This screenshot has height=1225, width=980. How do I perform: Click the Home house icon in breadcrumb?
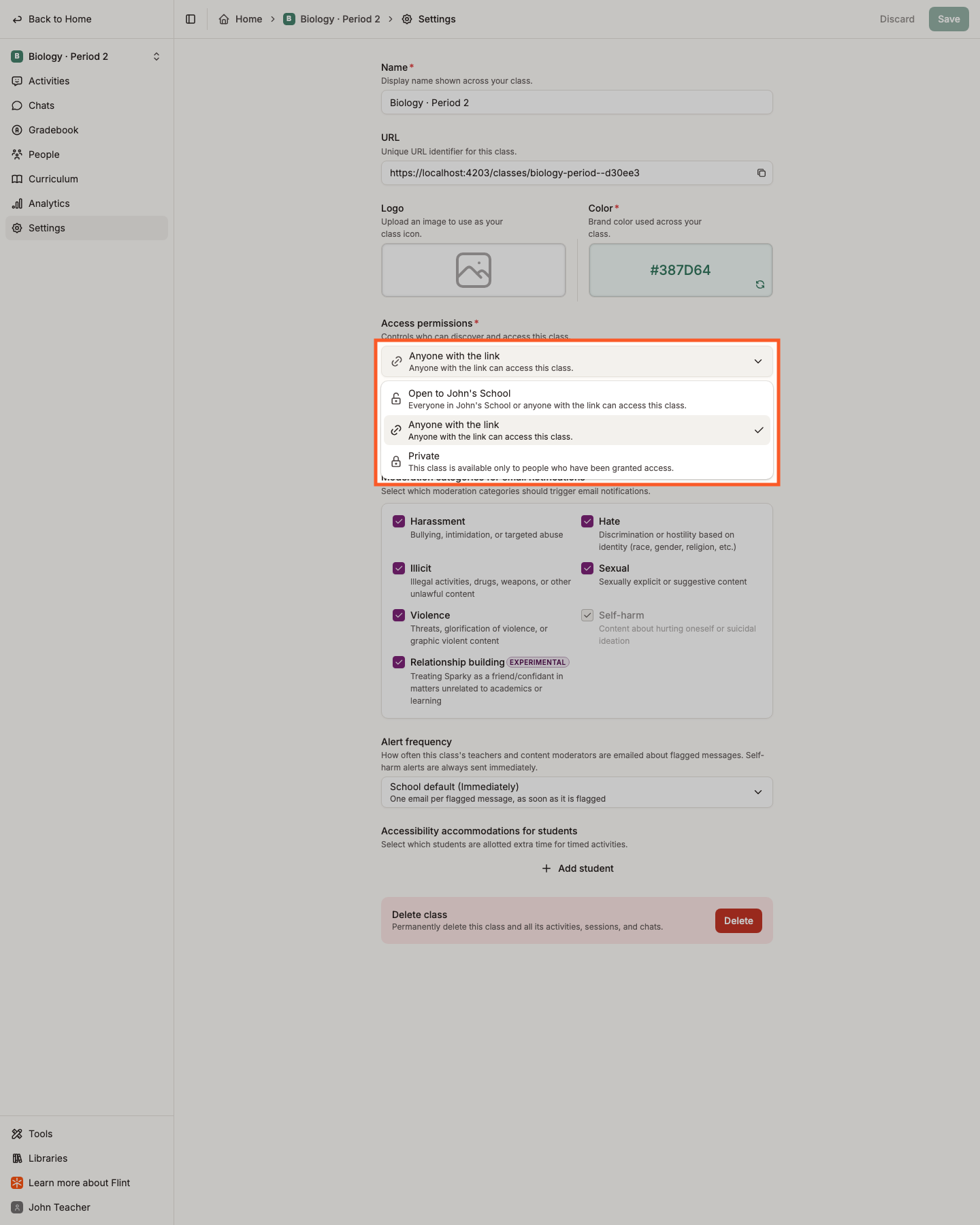click(x=224, y=19)
